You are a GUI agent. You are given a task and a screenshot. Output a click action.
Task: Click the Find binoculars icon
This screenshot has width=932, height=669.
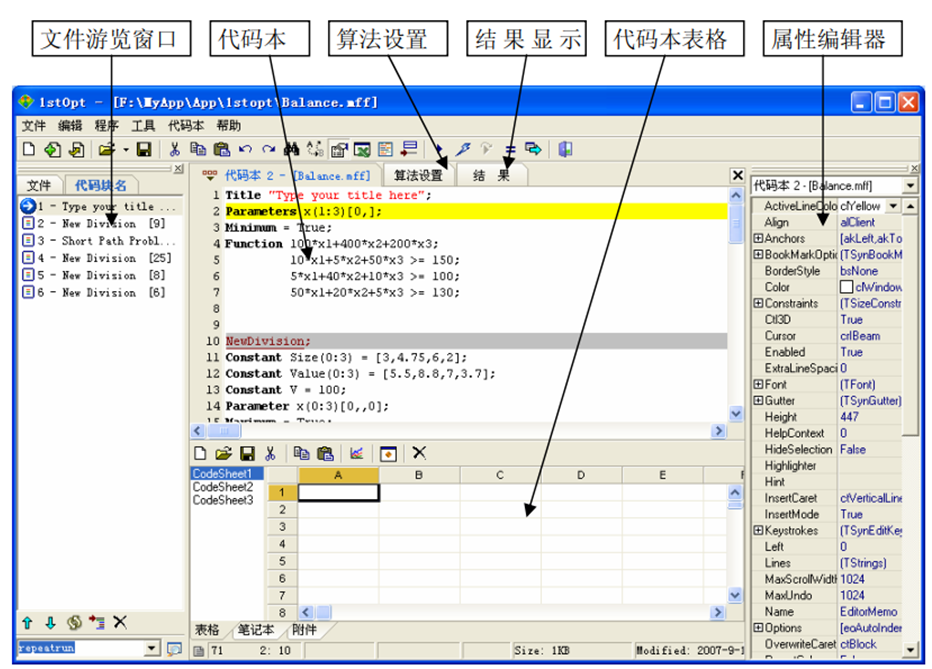[291, 149]
